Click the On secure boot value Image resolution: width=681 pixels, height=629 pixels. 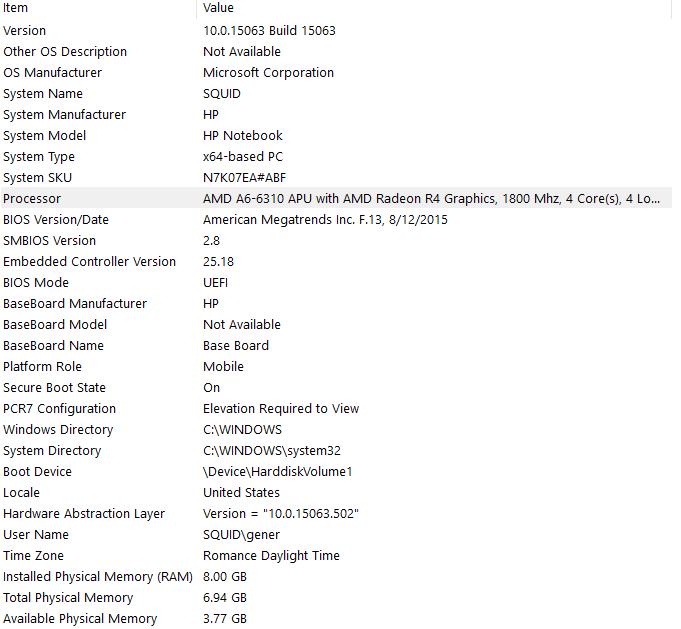click(x=212, y=387)
